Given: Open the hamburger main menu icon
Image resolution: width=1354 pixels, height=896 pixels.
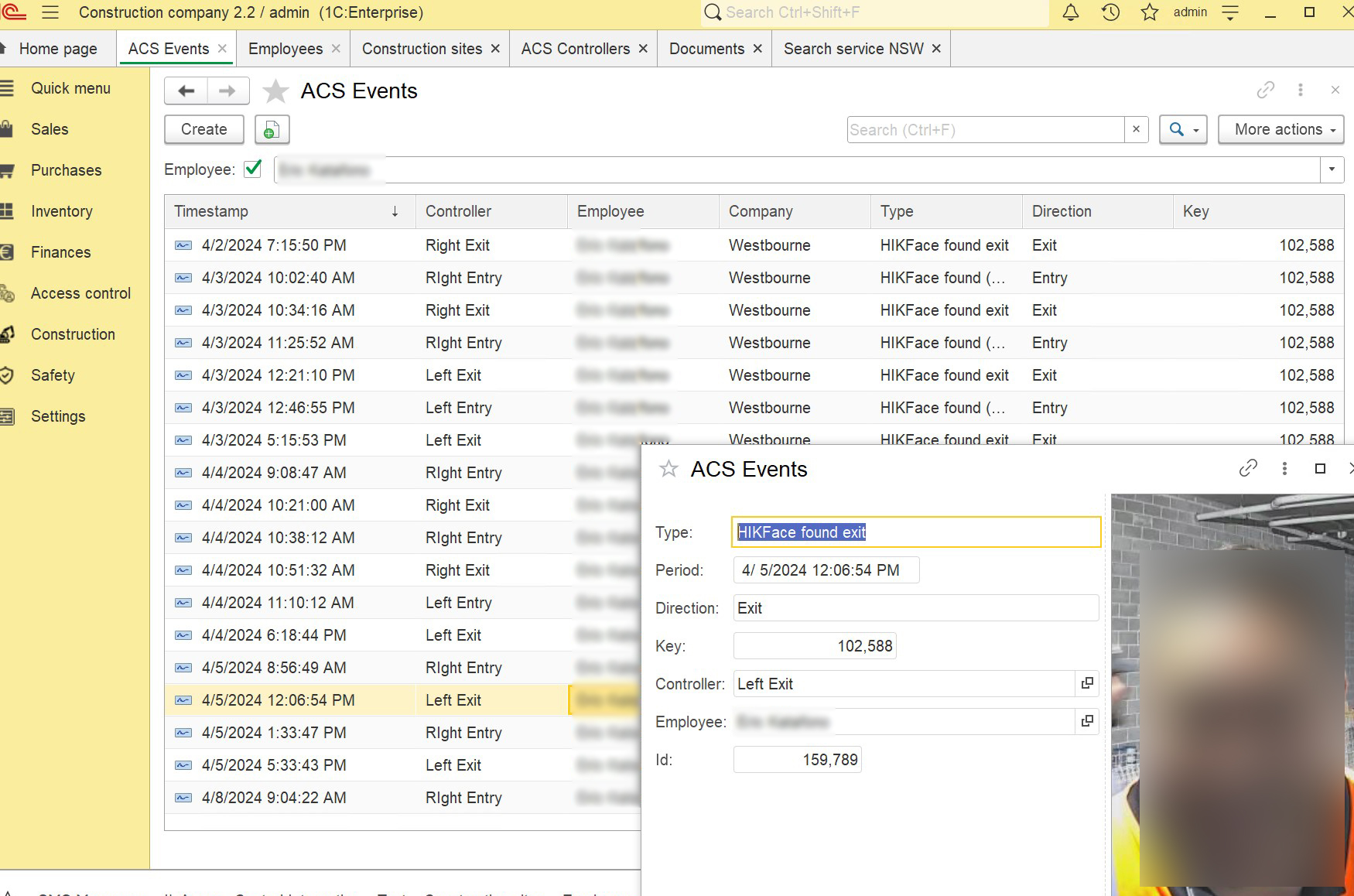Looking at the screenshot, I should (x=50, y=12).
